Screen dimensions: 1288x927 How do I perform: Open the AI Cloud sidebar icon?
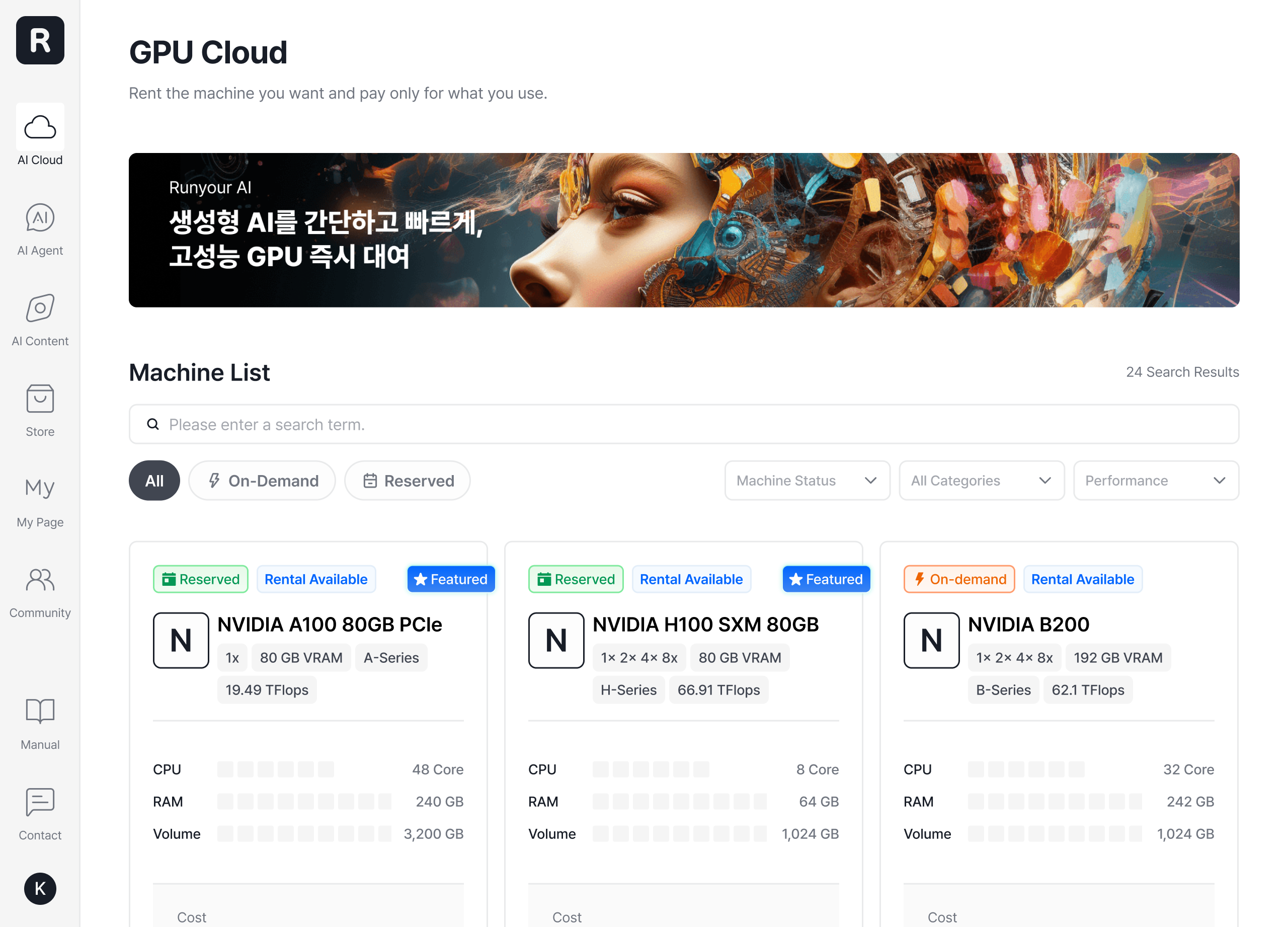pos(40,127)
